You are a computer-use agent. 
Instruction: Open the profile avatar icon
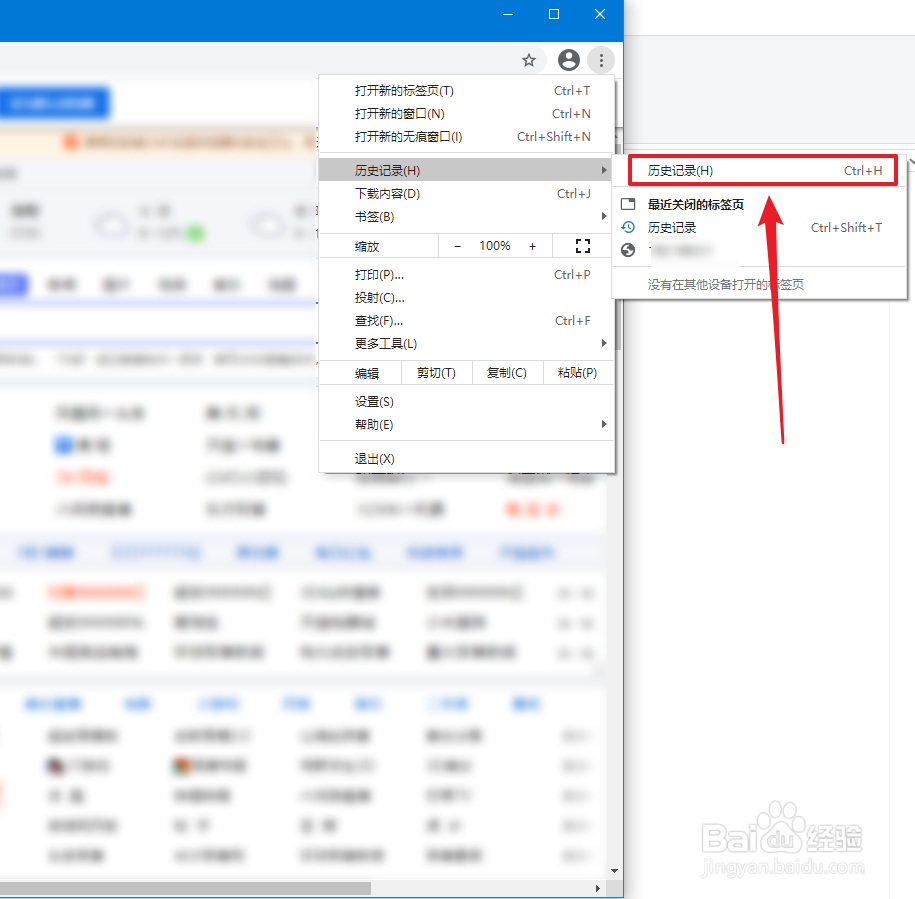568,60
